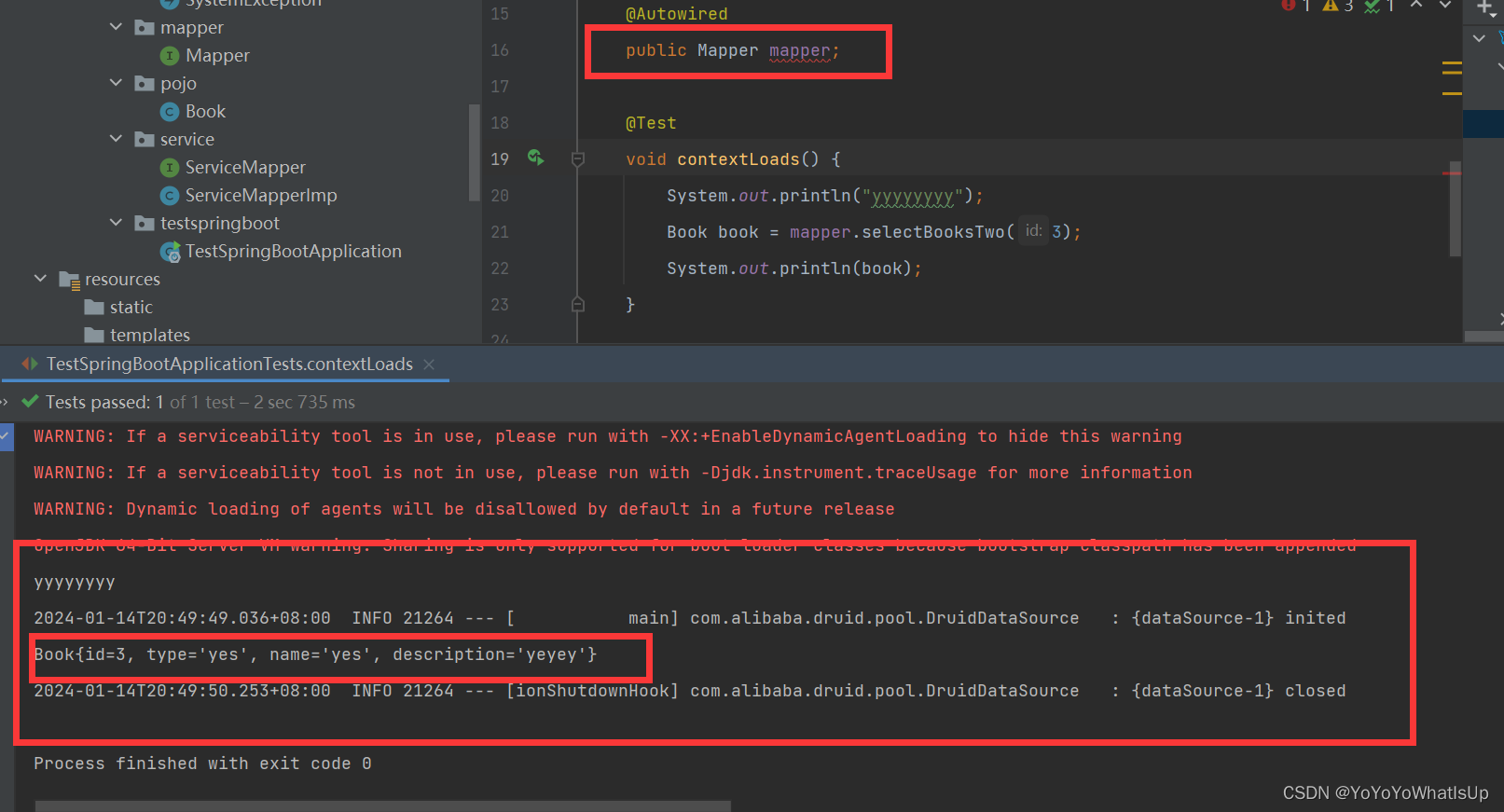This screenshot has width=1504, height=812.
Task: Click the fold end marker at line 23
Action: (x=577, y=304)
